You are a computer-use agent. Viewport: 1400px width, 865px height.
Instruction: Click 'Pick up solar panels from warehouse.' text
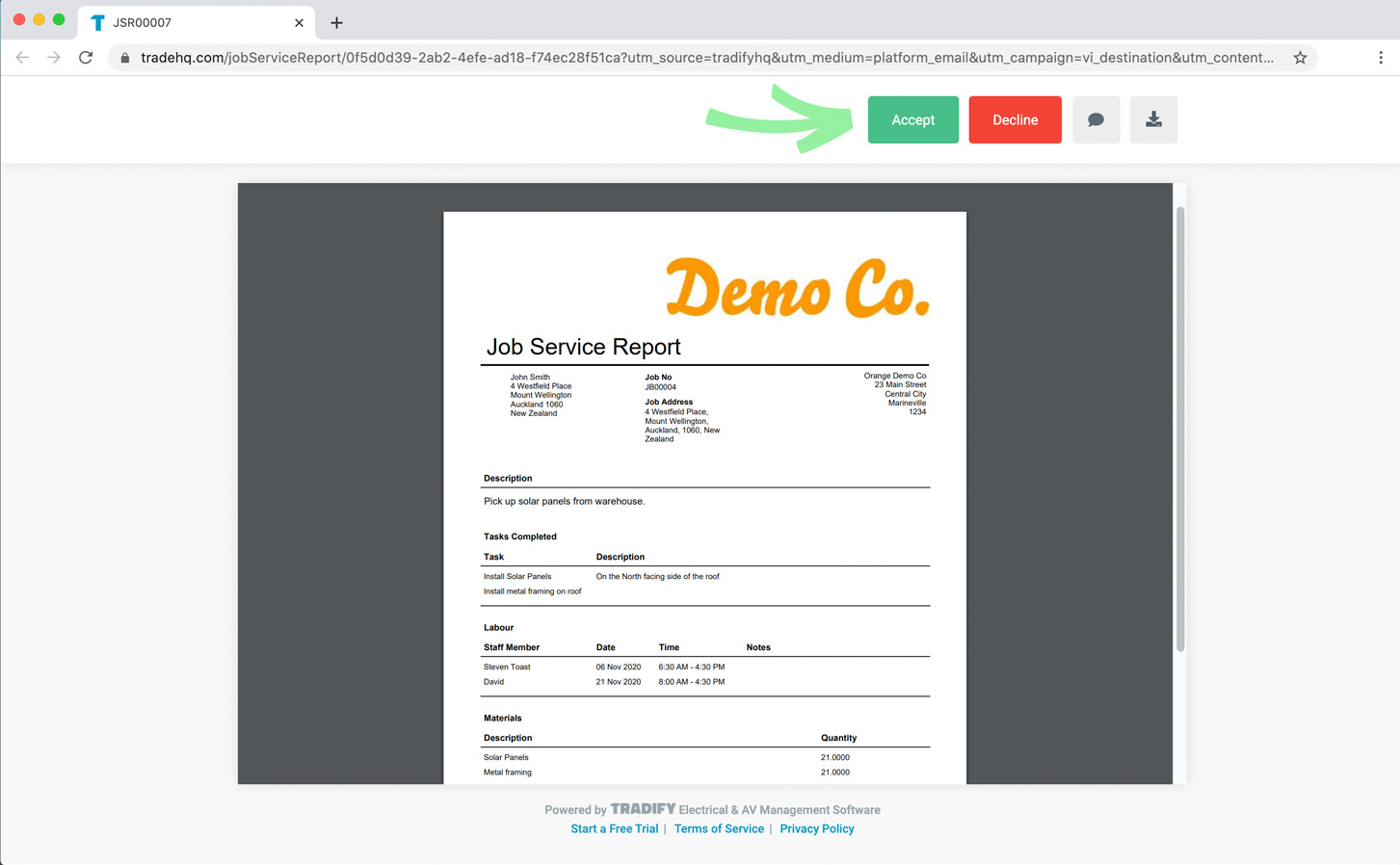[564, 501]
